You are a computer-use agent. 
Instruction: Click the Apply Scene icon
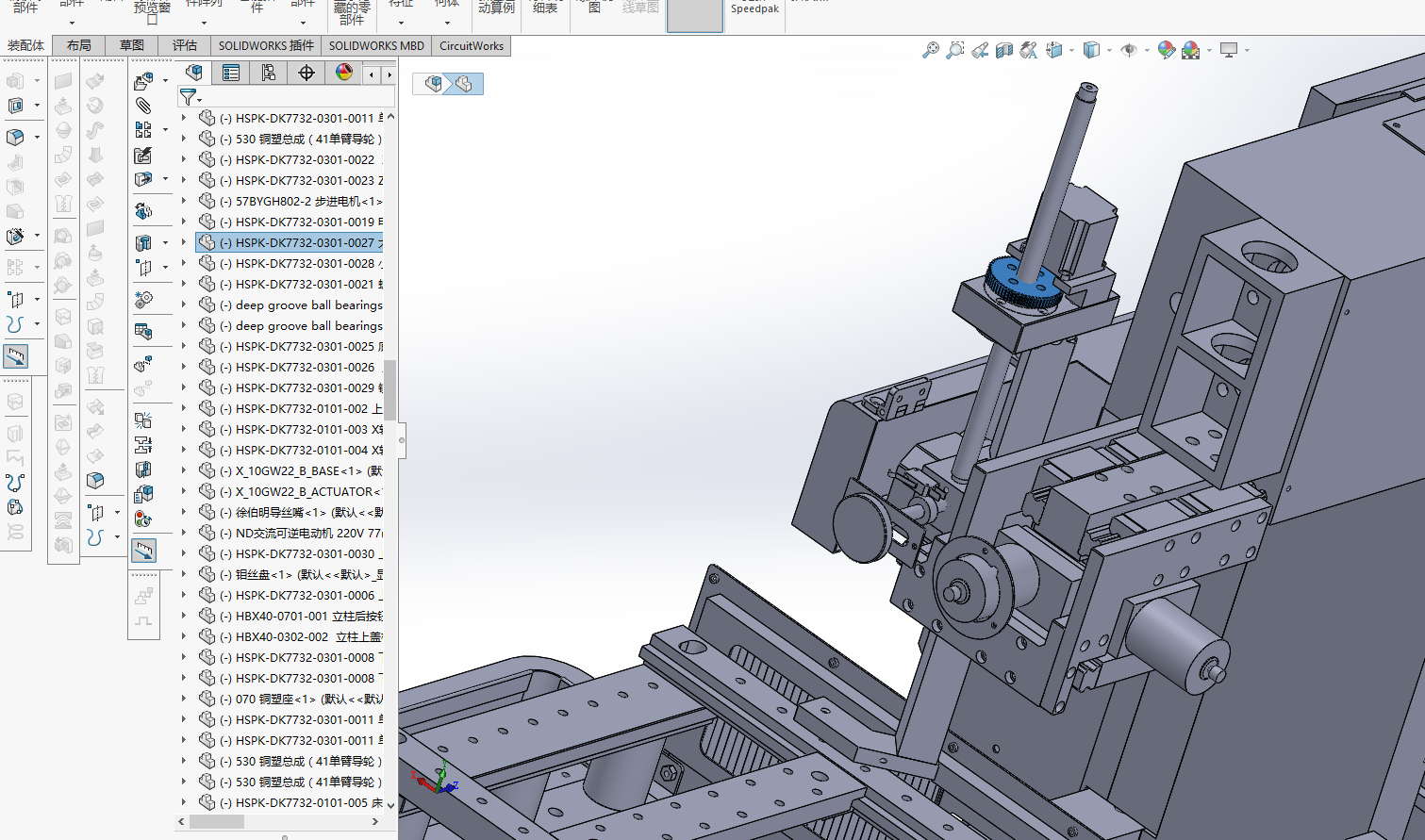(x=1191, y=50)
